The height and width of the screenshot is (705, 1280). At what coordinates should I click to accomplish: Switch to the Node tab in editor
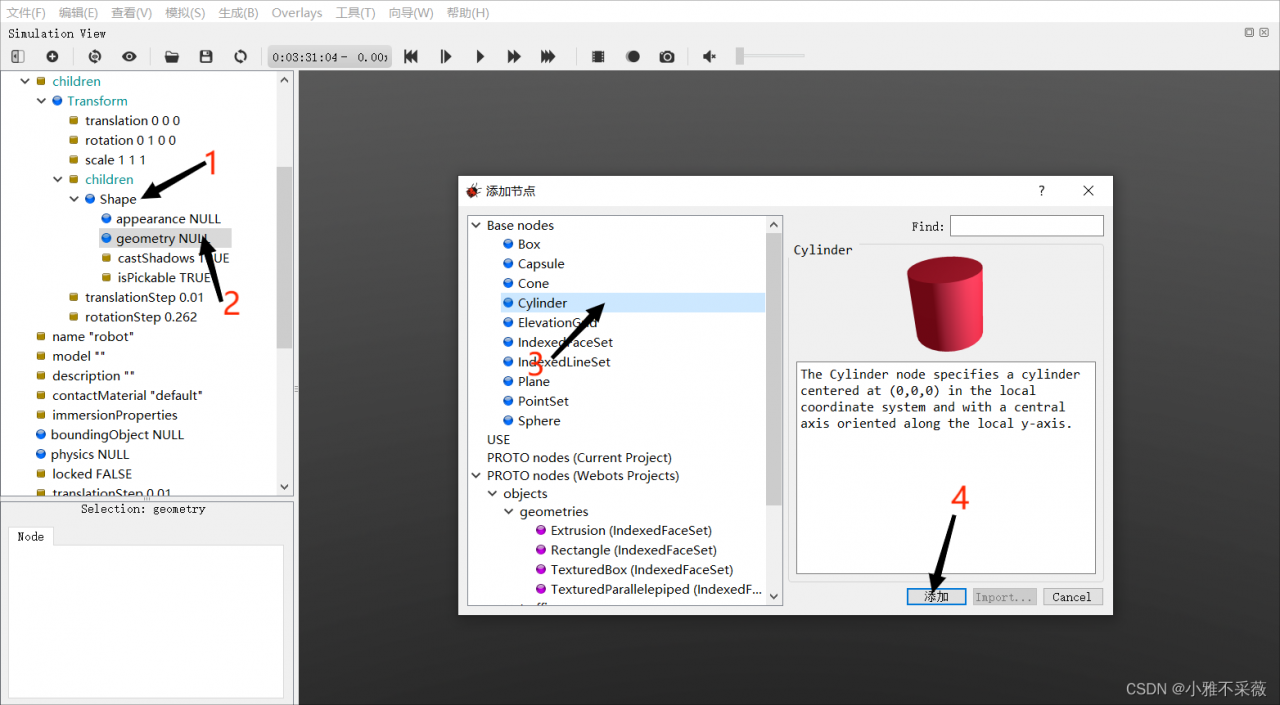[31, 537]
